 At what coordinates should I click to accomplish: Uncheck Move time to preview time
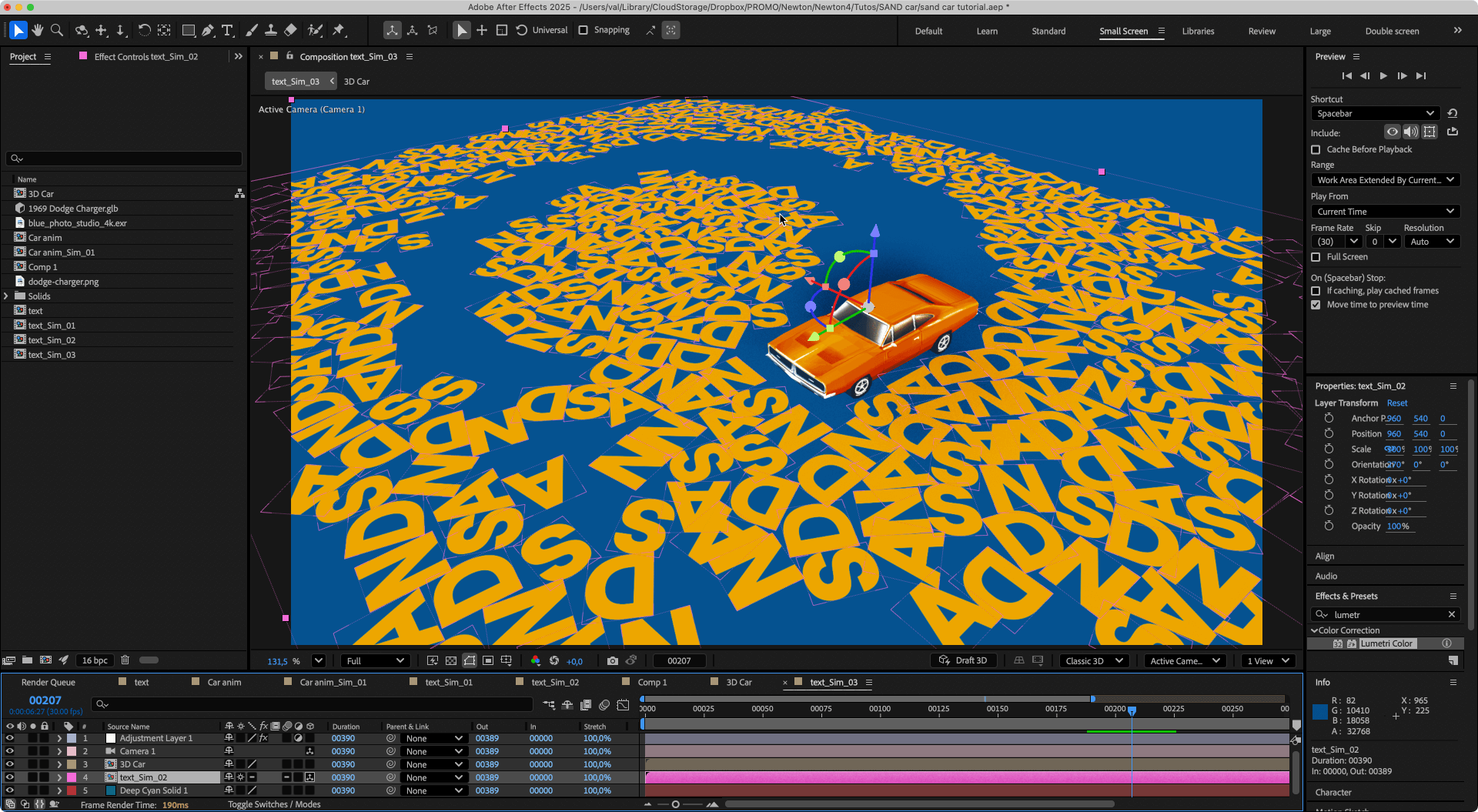(1316, 305)
